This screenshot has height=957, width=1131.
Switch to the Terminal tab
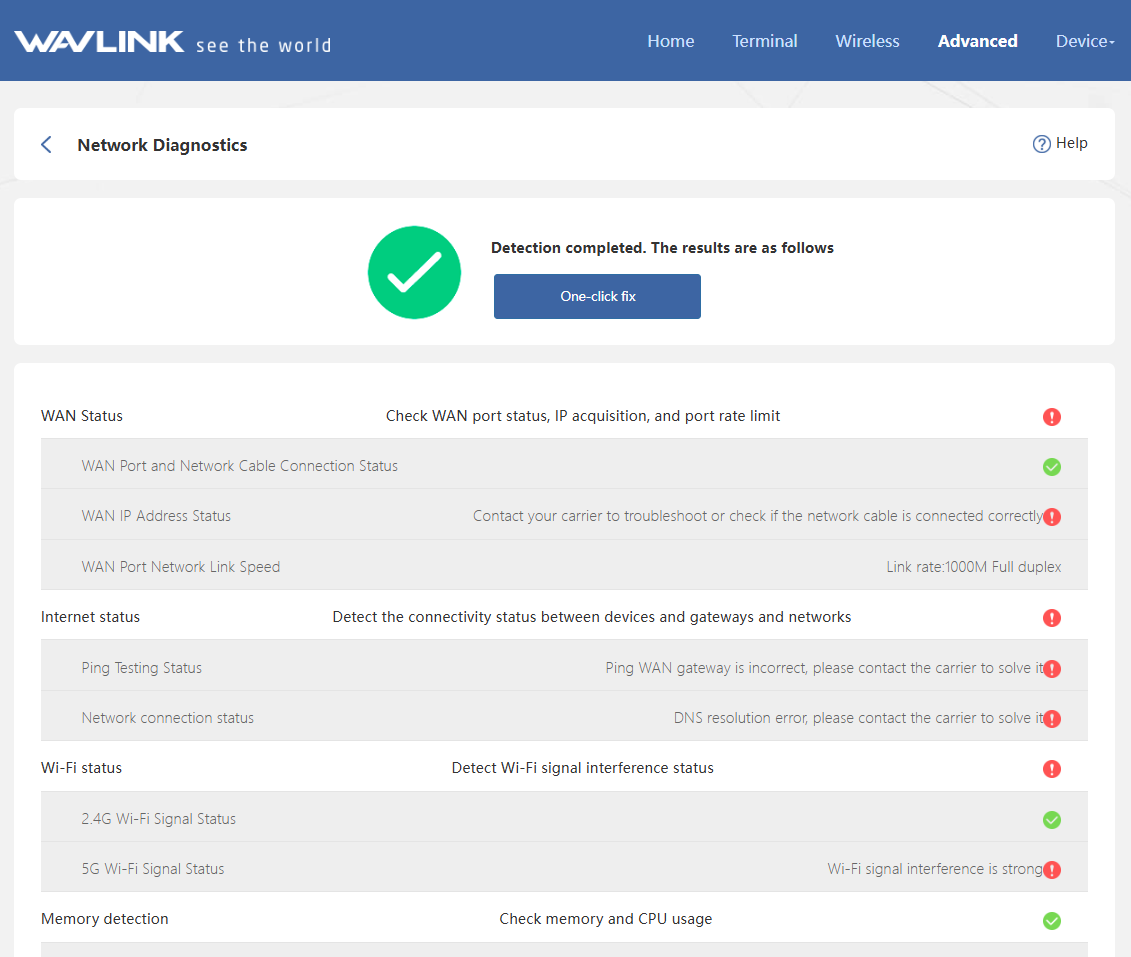[764, 41]
